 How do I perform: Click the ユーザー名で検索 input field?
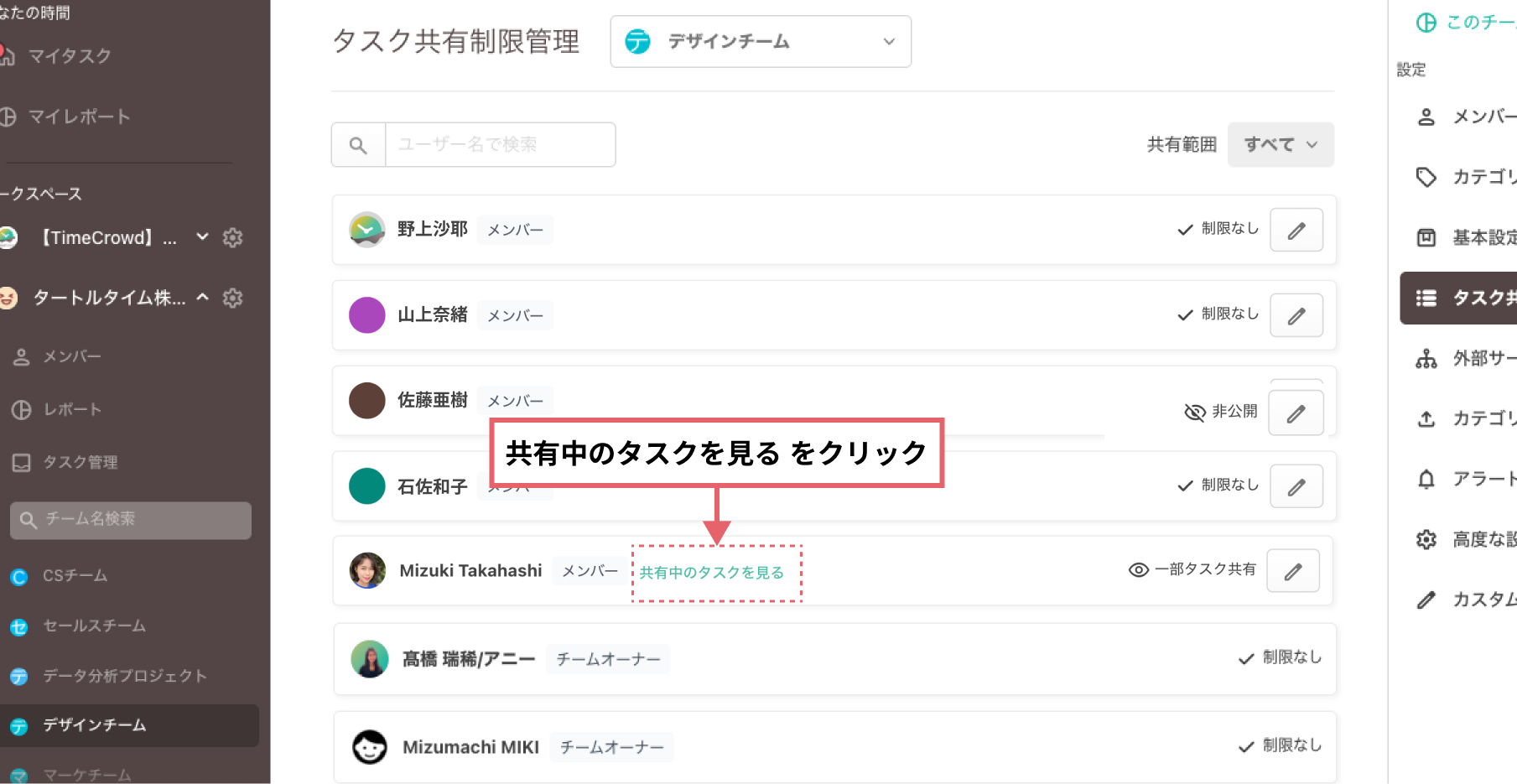click(x=500, y=145)
